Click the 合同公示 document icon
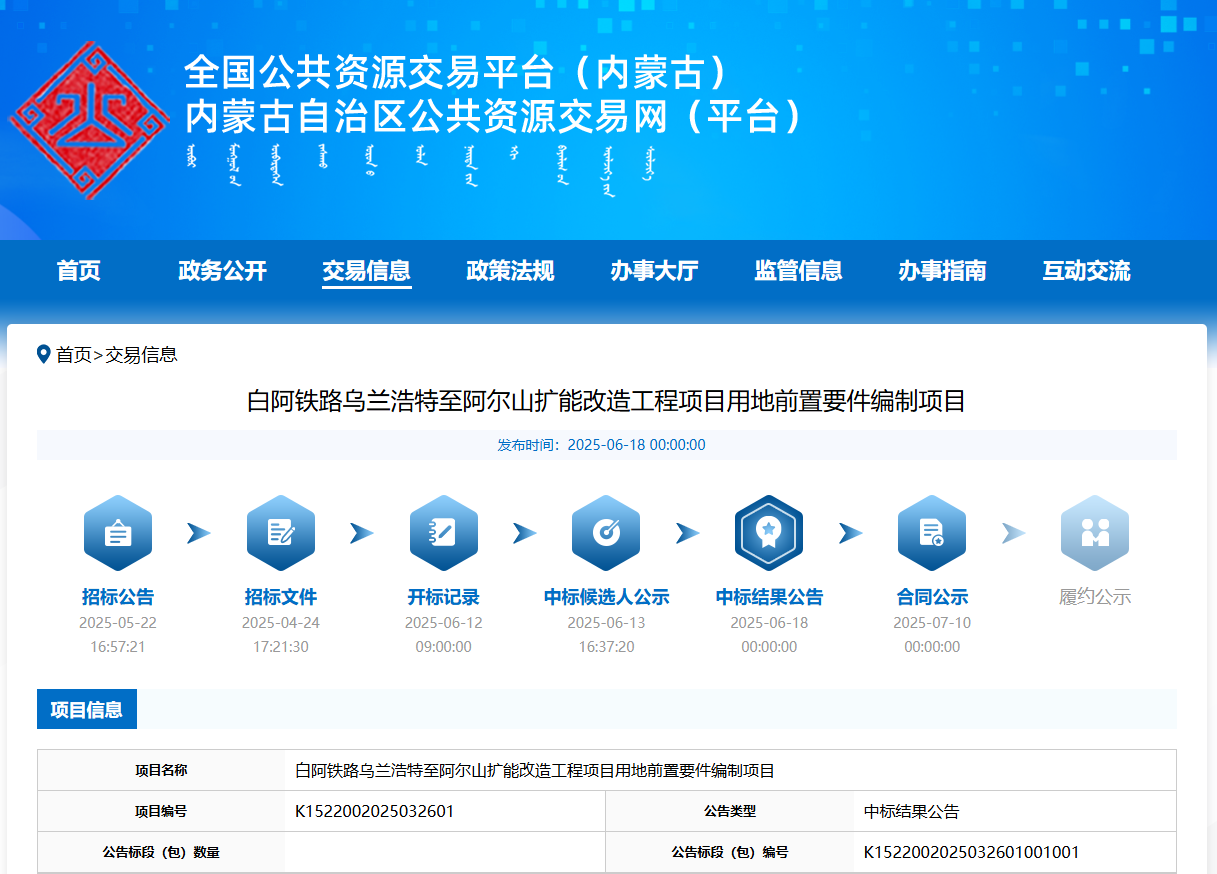 [x=932, y=533]
